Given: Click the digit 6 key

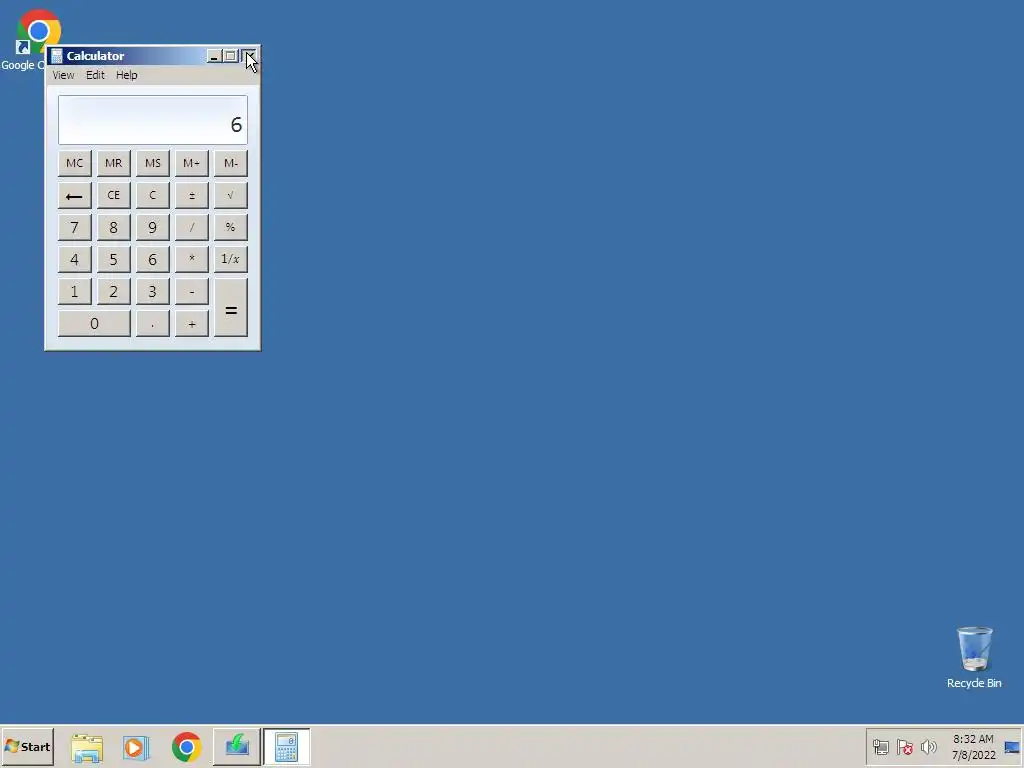Looking at the screenshot, I should [153, 259].
